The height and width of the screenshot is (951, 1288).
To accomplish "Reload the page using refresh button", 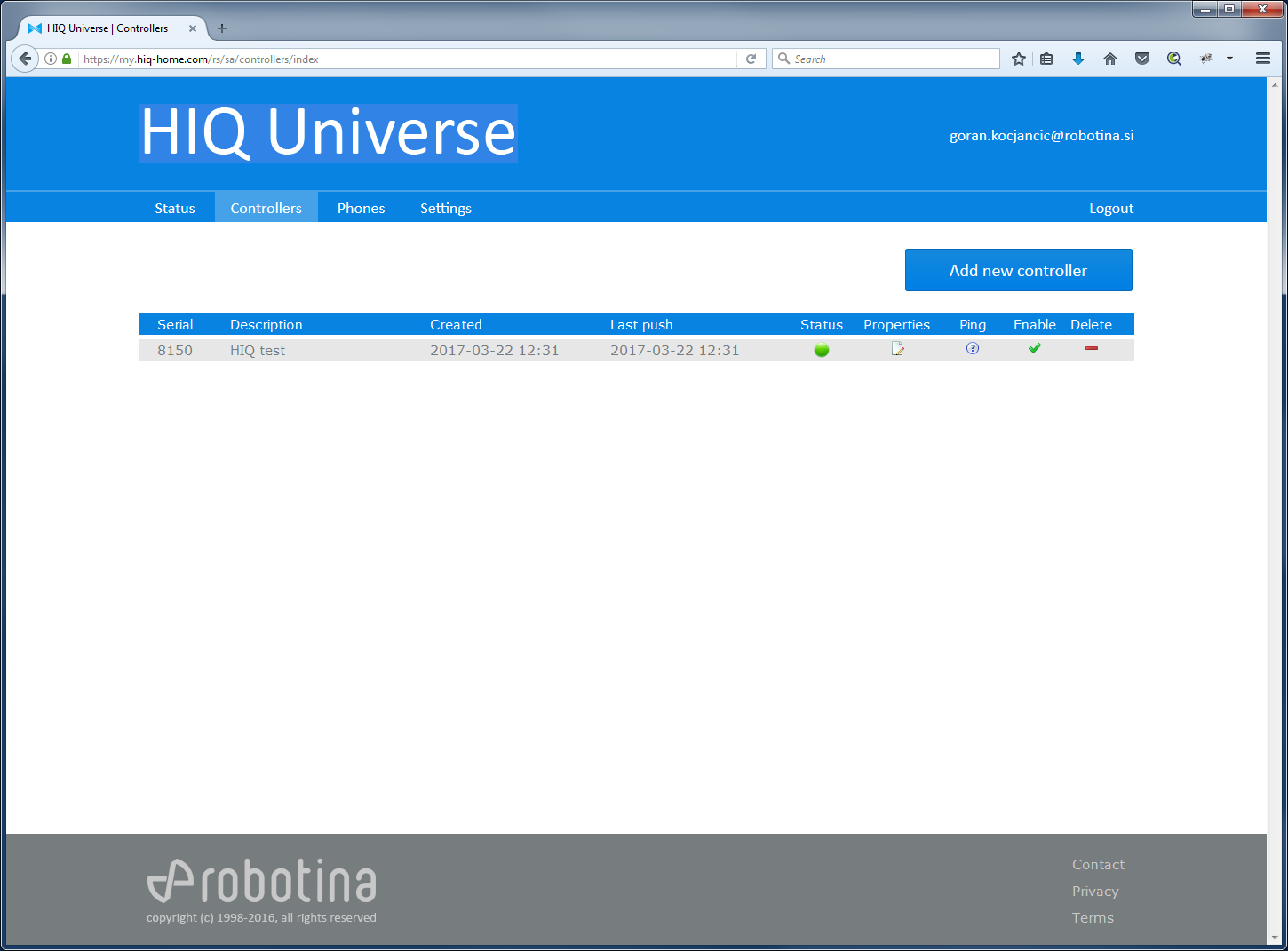I will click(751, 59).
